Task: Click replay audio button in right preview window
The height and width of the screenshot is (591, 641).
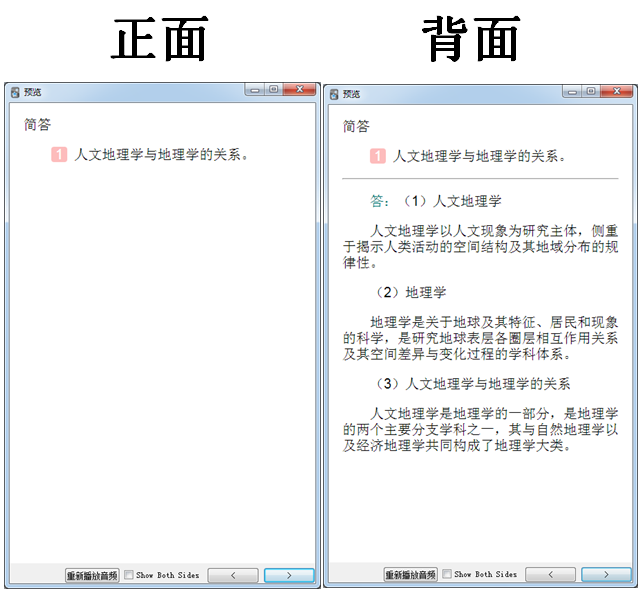Action: (410, 575)
